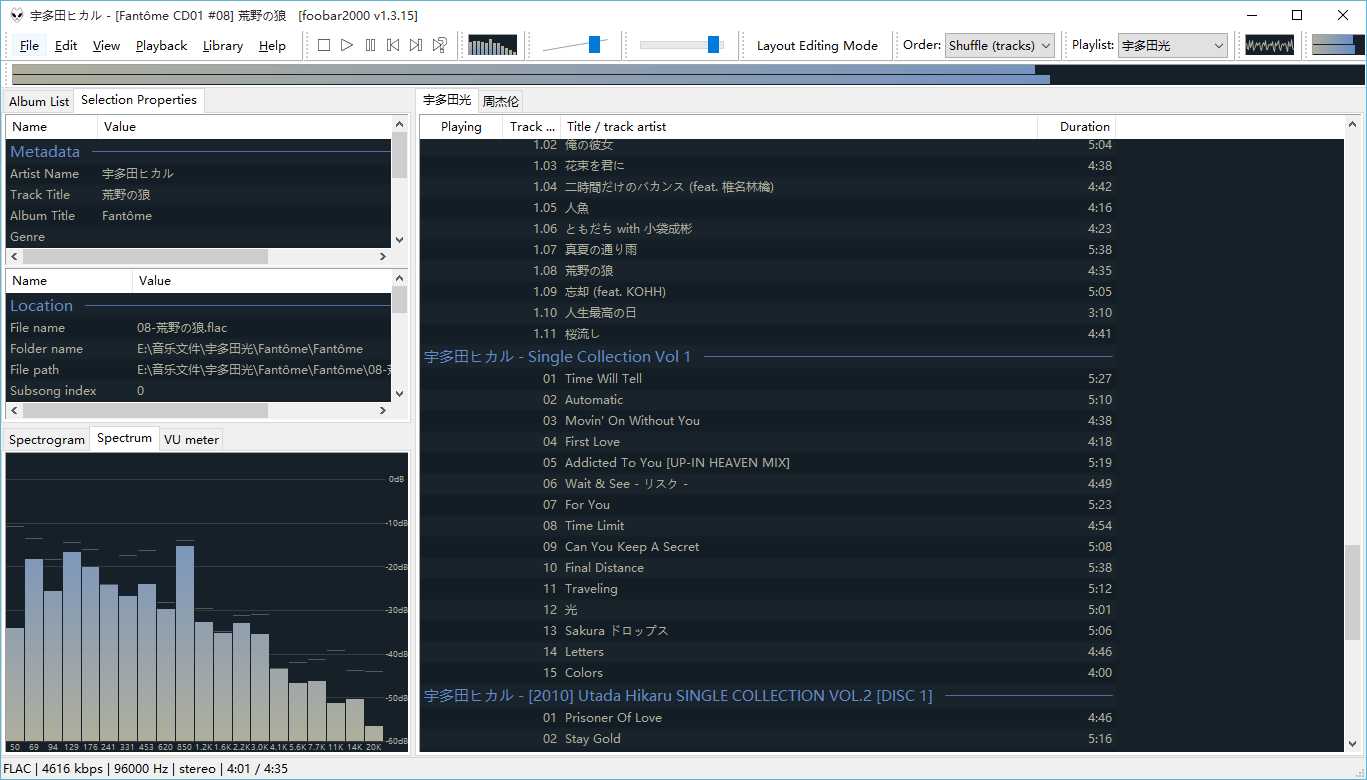Click playlist scrollbar up arrow
This screenshot has height=780, width=1367.
click(x=1352, y=124)
